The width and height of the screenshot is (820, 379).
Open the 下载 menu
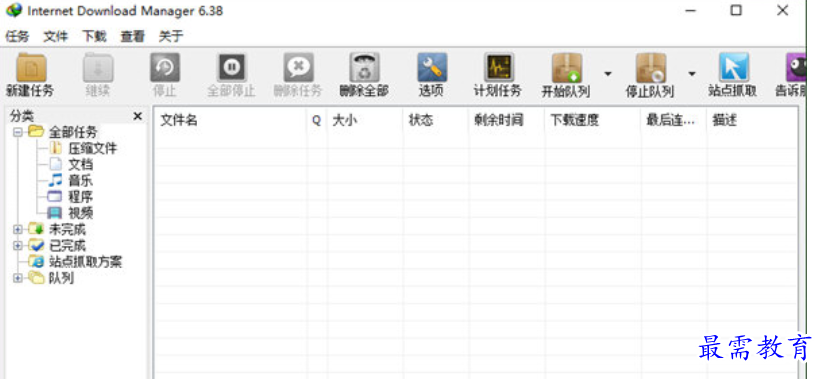(x=94, y=37)
